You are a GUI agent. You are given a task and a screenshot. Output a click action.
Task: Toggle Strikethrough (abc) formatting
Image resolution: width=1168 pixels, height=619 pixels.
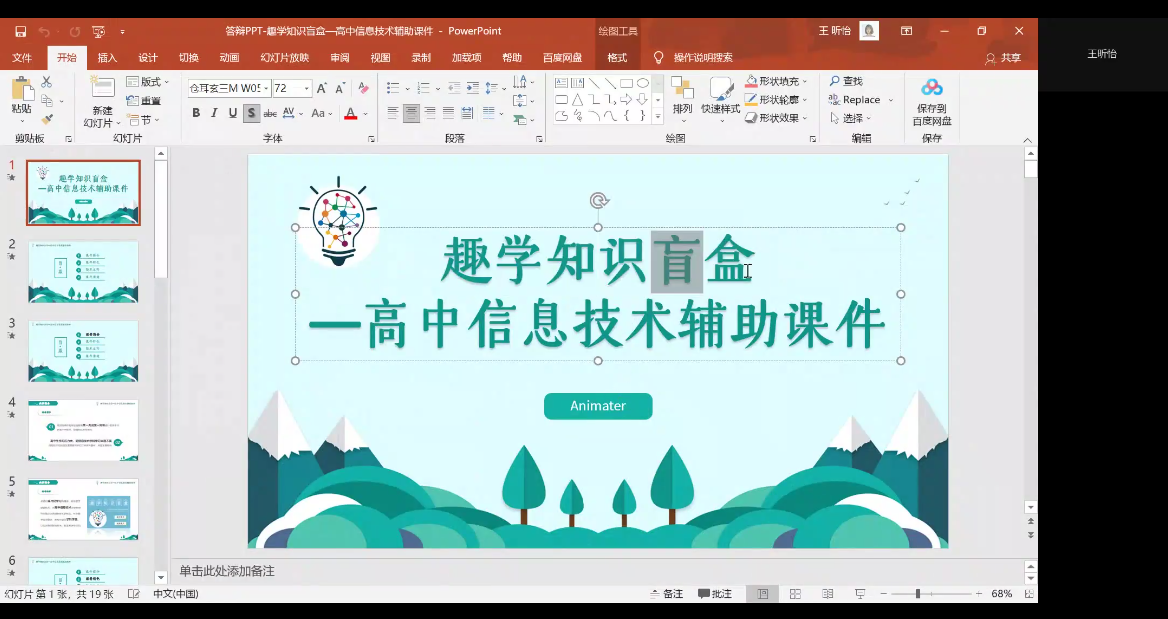point(270,113)
